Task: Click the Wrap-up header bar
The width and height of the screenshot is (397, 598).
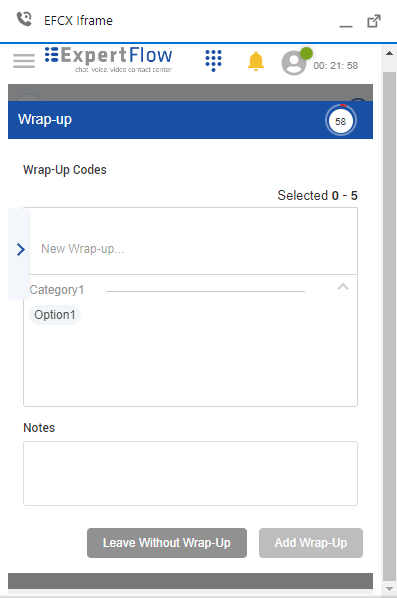Action: (x=190, y=120)
